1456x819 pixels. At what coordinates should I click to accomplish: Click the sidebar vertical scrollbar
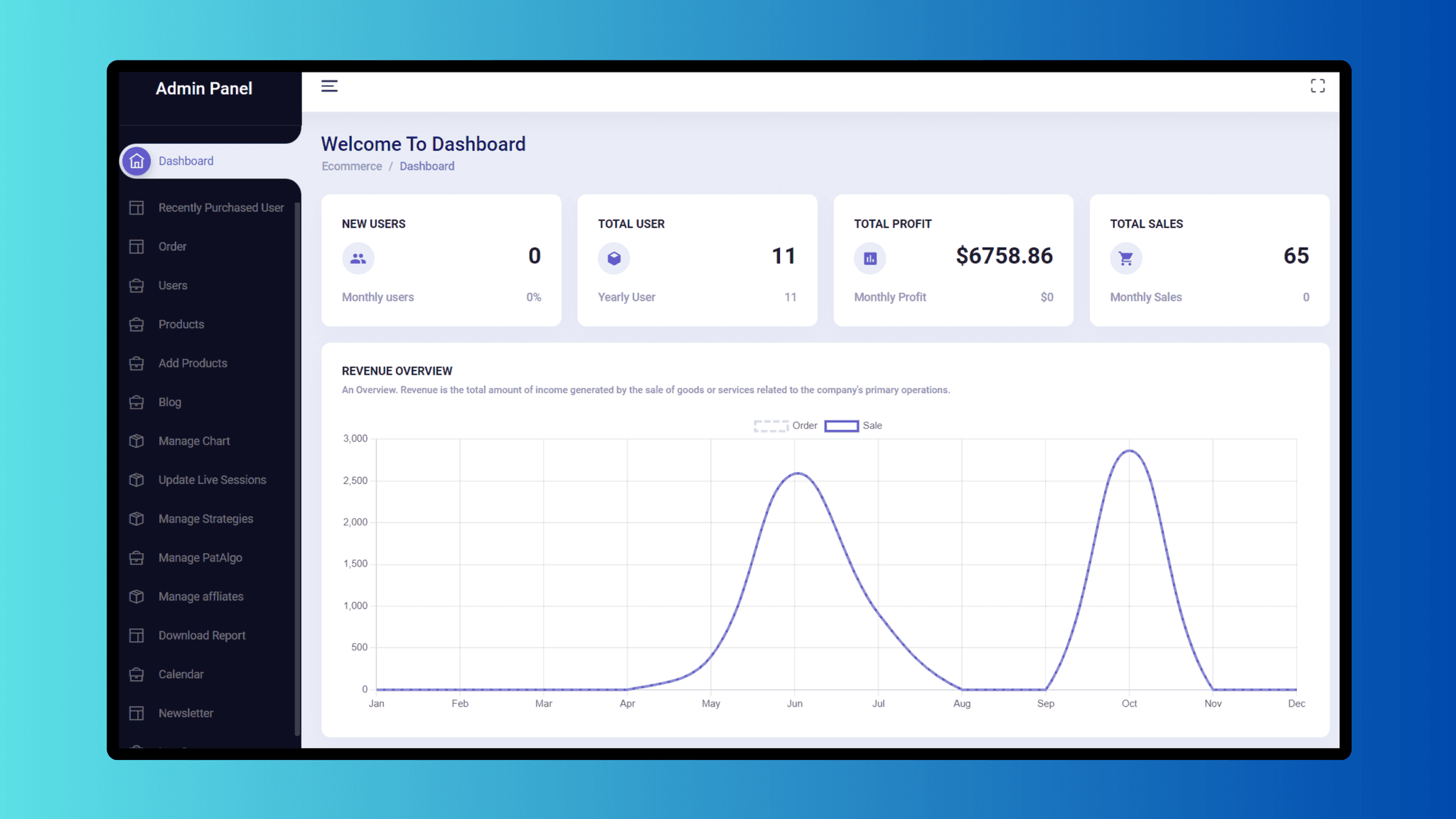tap(297, 469)
